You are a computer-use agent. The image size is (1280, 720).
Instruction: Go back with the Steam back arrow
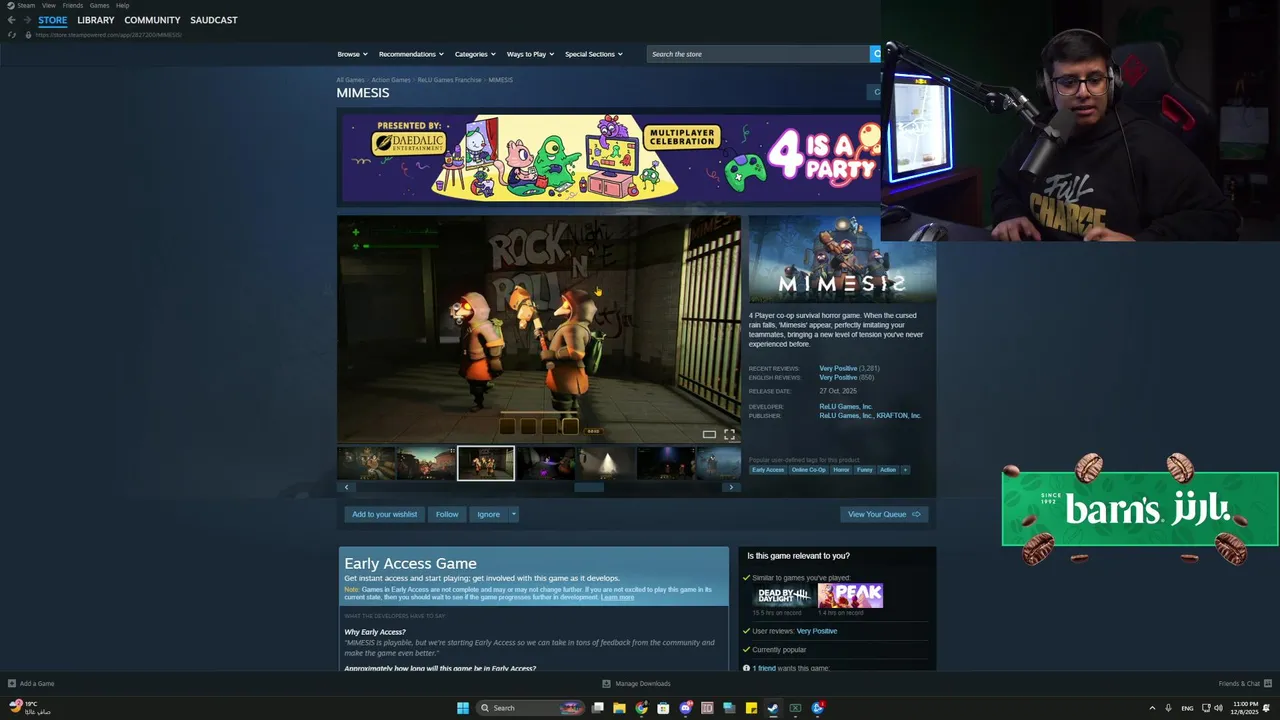(11, 20)
